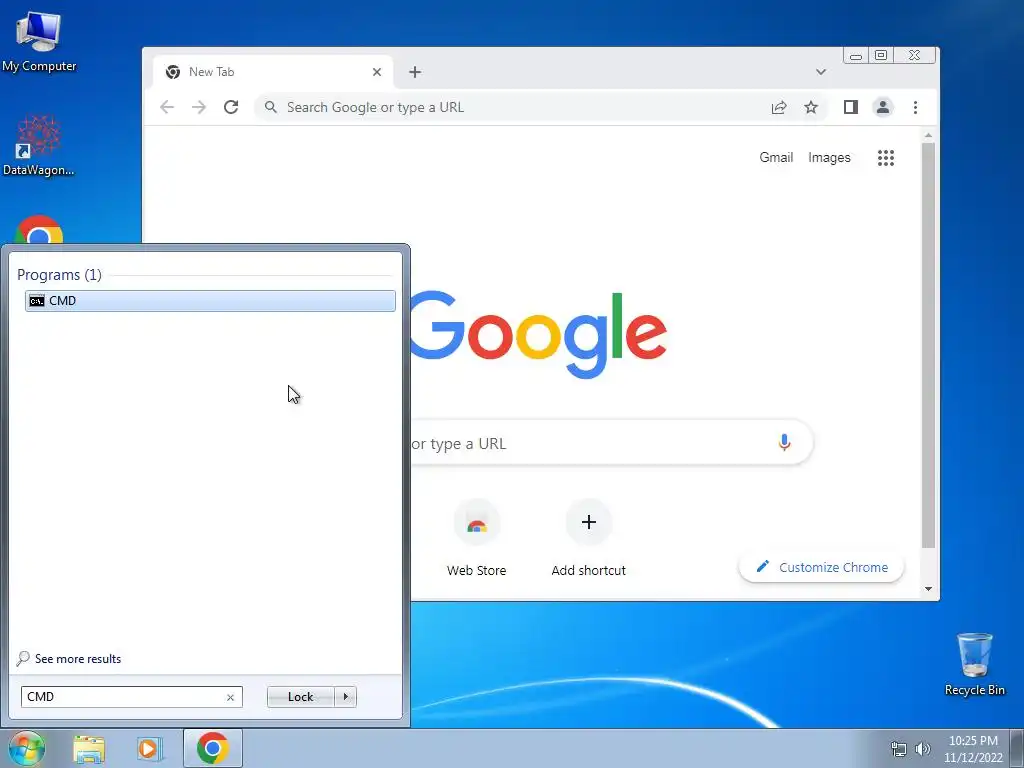Screen dimensions: 1024x768
Task: Click the Customize Chrome button
Action: 821,567
